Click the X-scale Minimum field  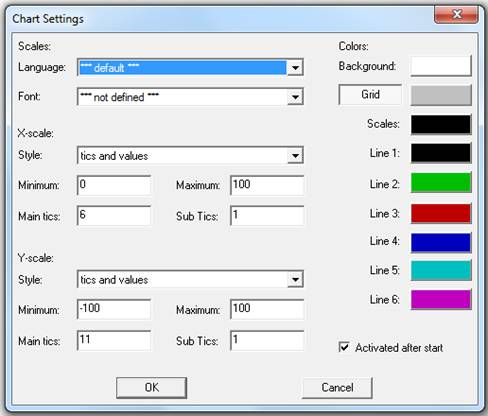click(114, 185)
